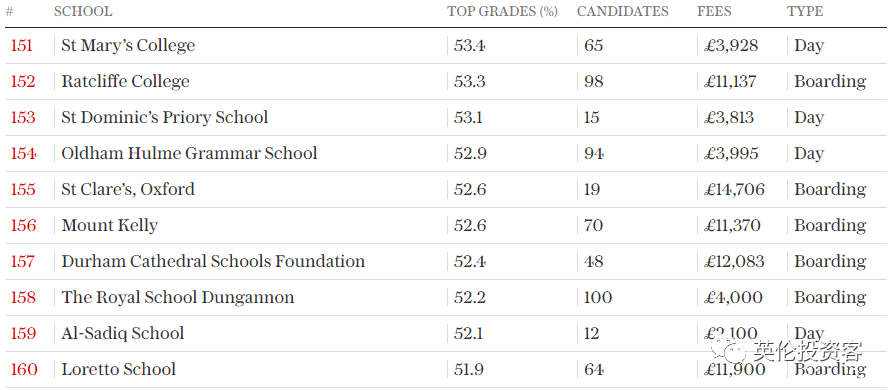Click the # rank column header
The image size is (891, 390).
[9, 11]
